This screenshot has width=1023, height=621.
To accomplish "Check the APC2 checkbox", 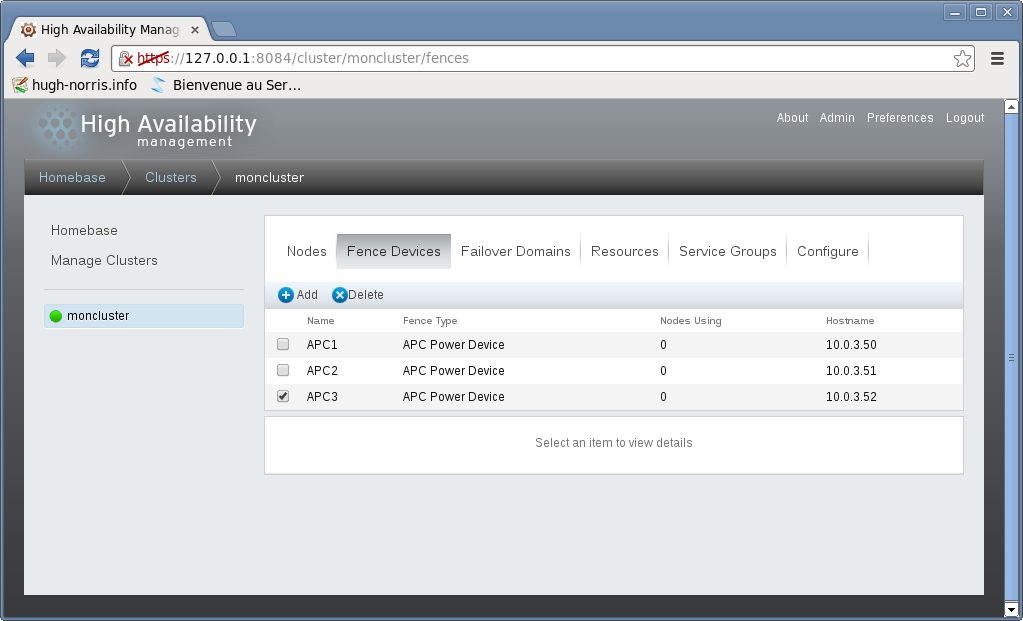I will (x=283, y=371).
